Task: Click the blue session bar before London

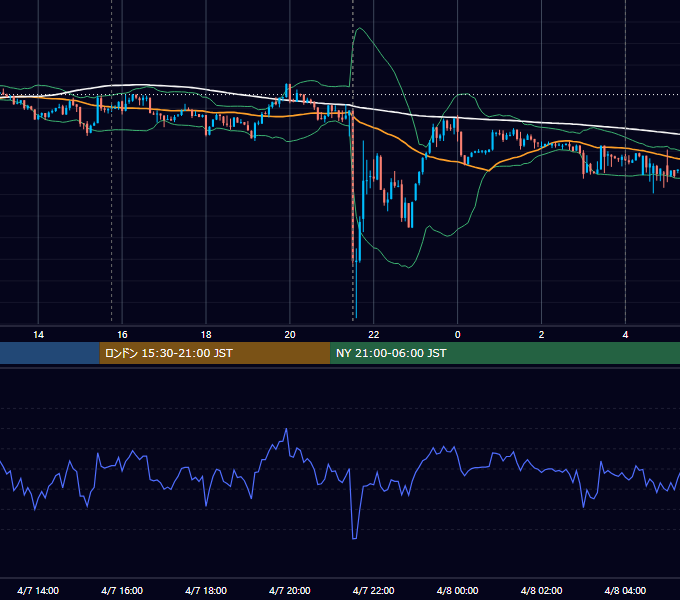Action: point(50,353)
